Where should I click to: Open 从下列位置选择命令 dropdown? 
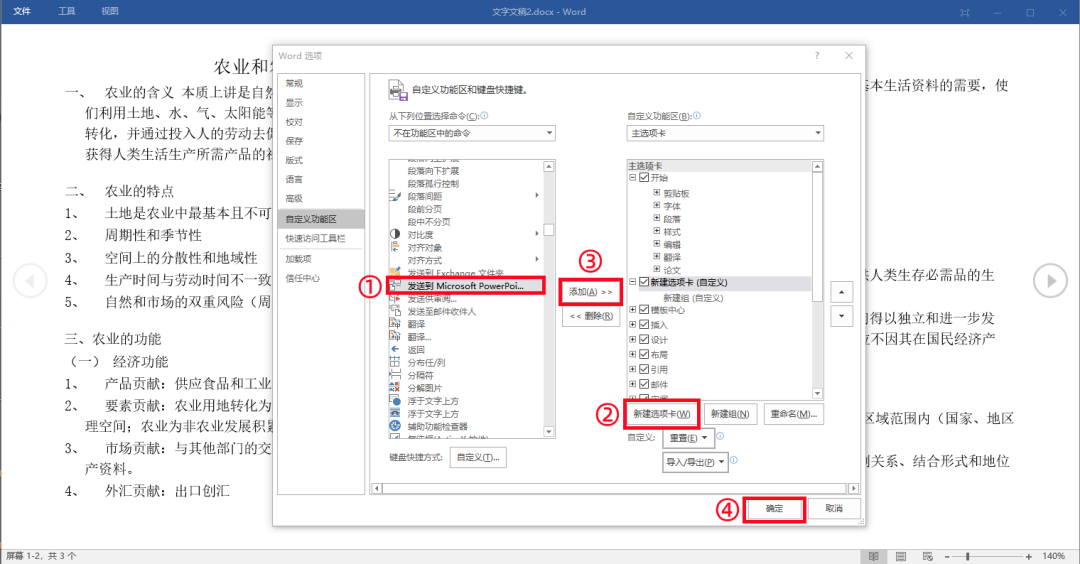coord(472,133)
